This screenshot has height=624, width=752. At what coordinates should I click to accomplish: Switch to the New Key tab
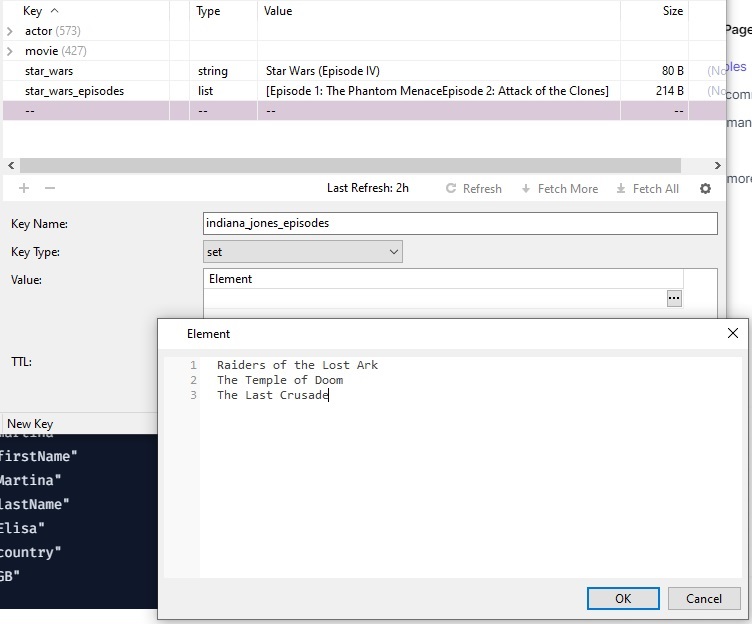coord(30,424)
